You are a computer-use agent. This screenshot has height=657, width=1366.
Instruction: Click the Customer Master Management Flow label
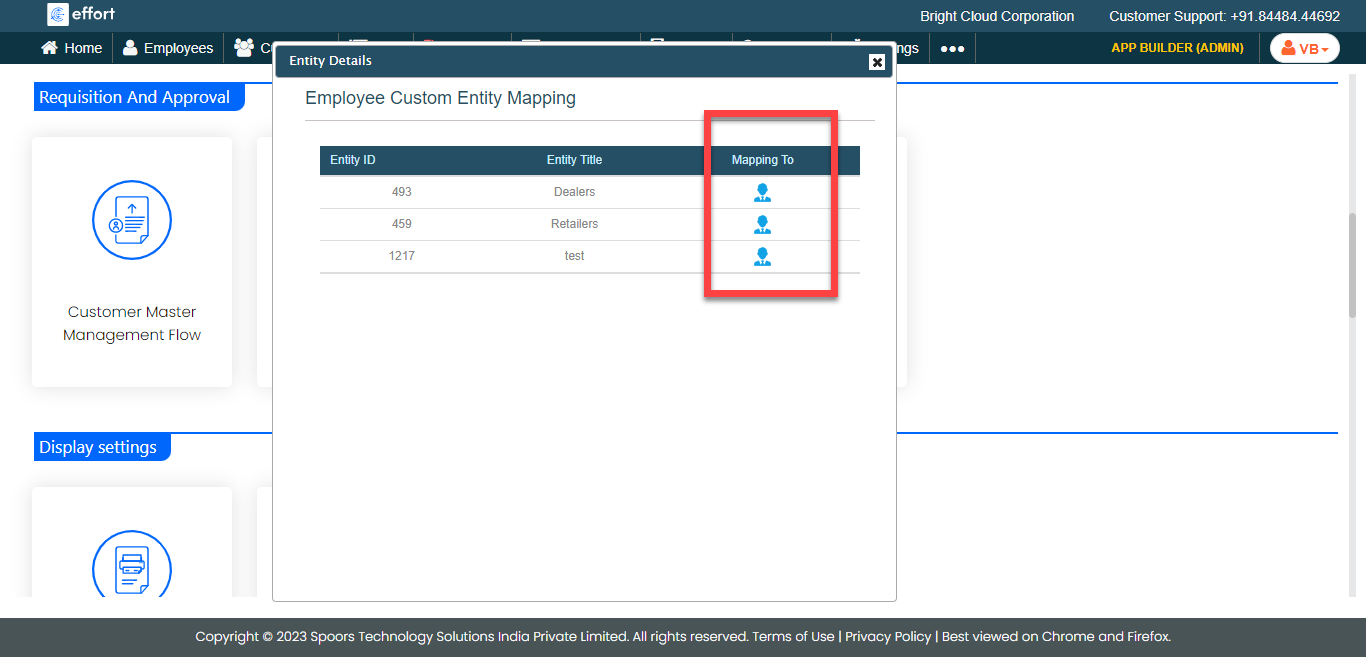click(132, 323)
